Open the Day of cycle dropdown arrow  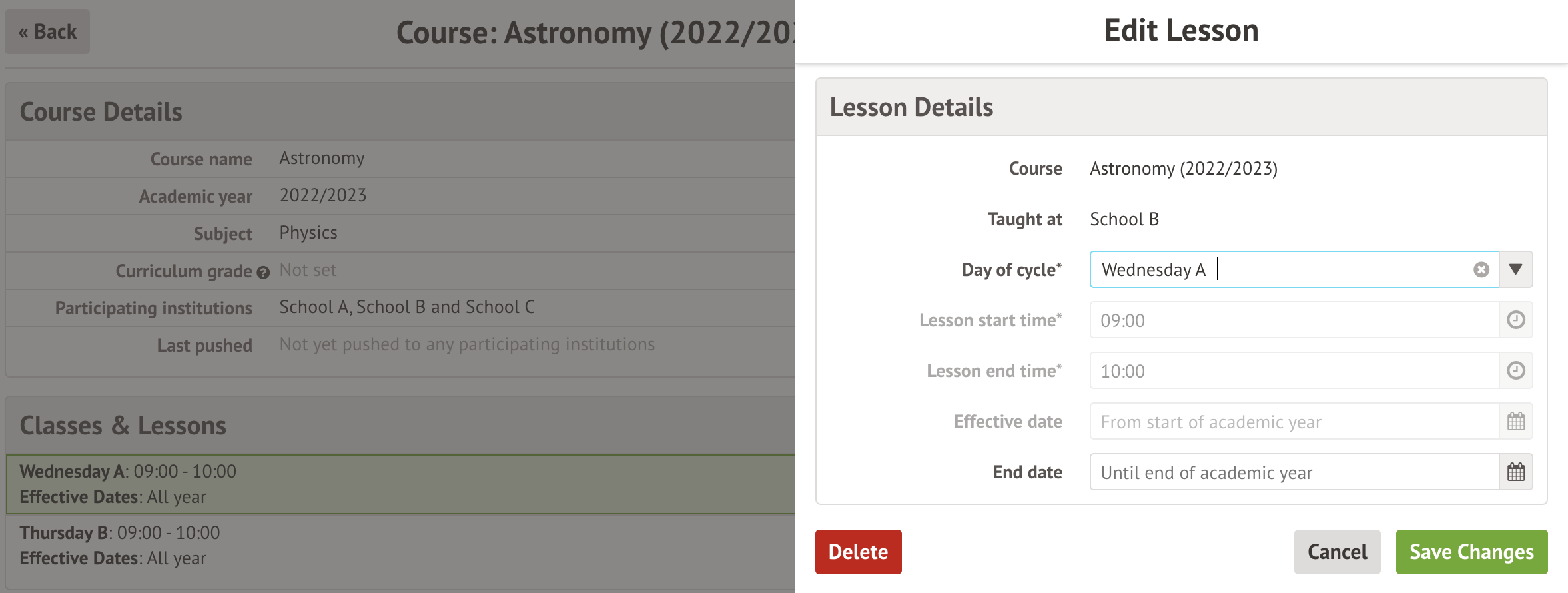coord(1516,269)
